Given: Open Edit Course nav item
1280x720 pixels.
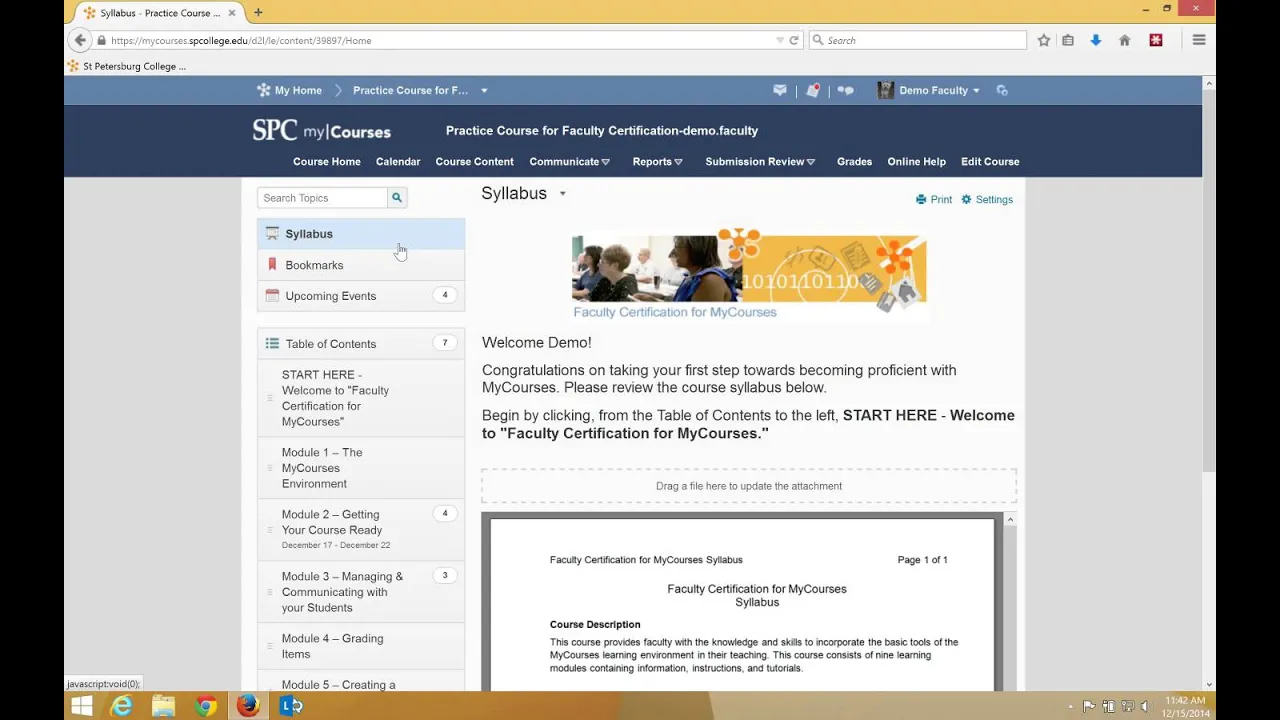Looking at the screenshot, I should click(x=990, y=161).
